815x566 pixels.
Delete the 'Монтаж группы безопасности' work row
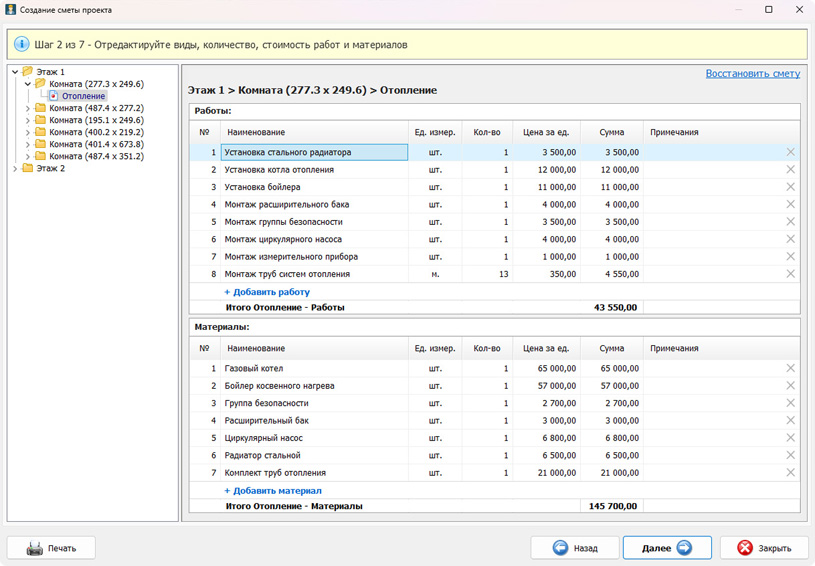(x=790, y=222)
